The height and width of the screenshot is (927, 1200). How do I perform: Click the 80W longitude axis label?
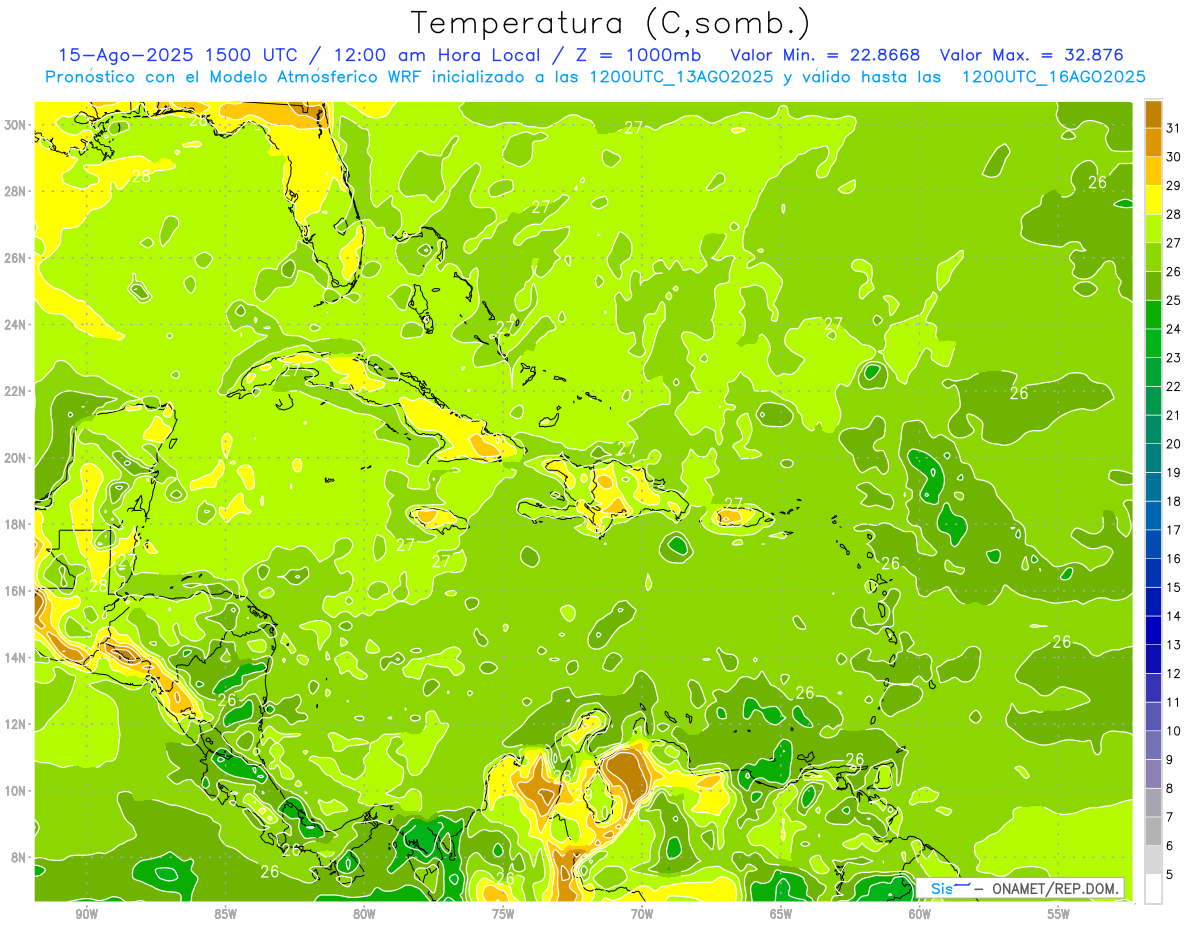pos(364,914)
